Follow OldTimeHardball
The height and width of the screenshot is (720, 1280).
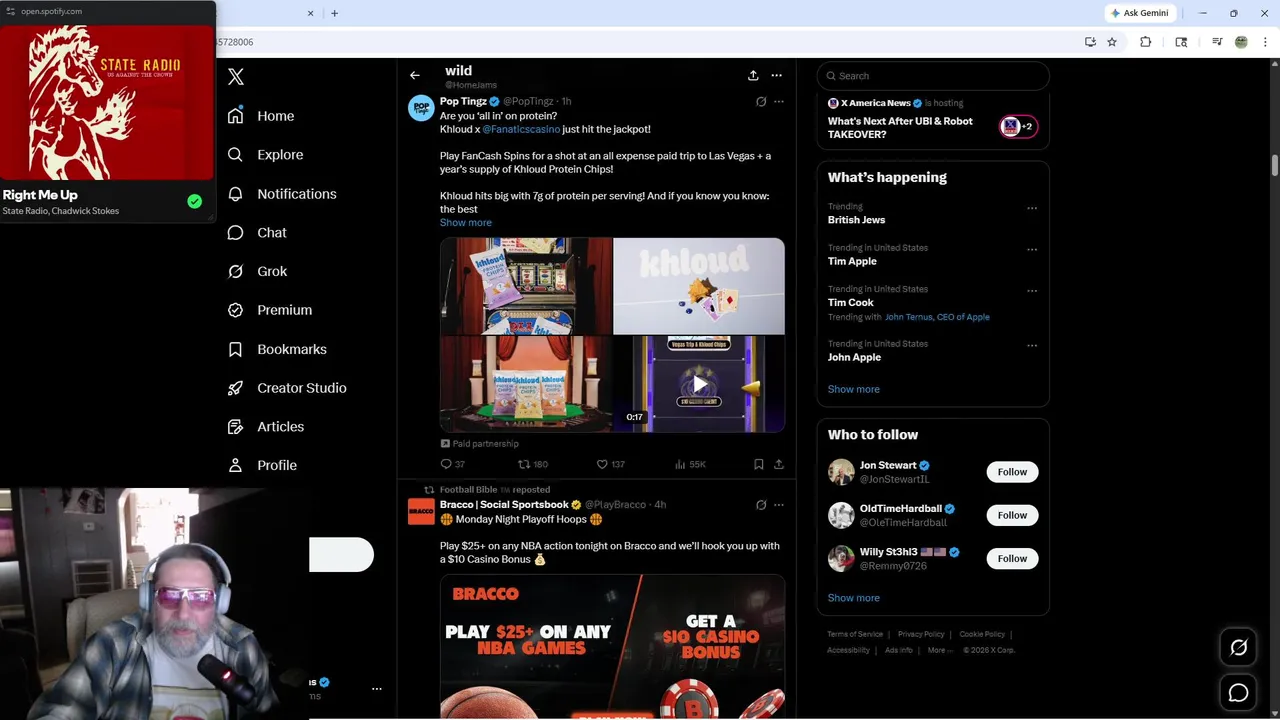point(1012,515)
